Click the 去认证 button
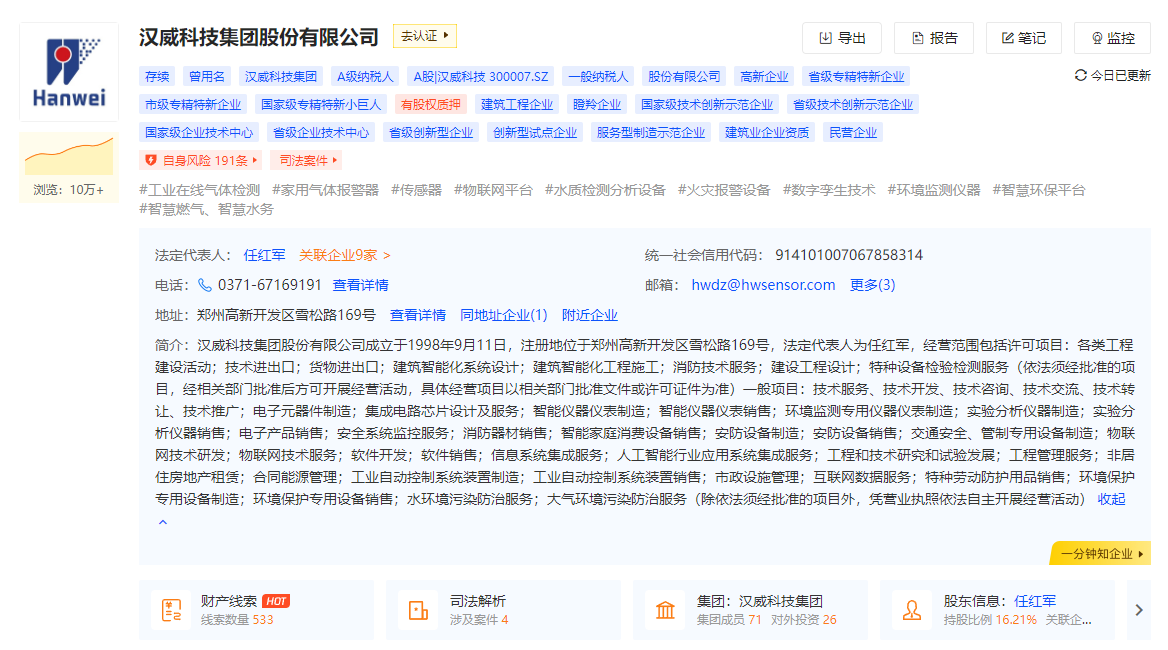 point(425,36)
